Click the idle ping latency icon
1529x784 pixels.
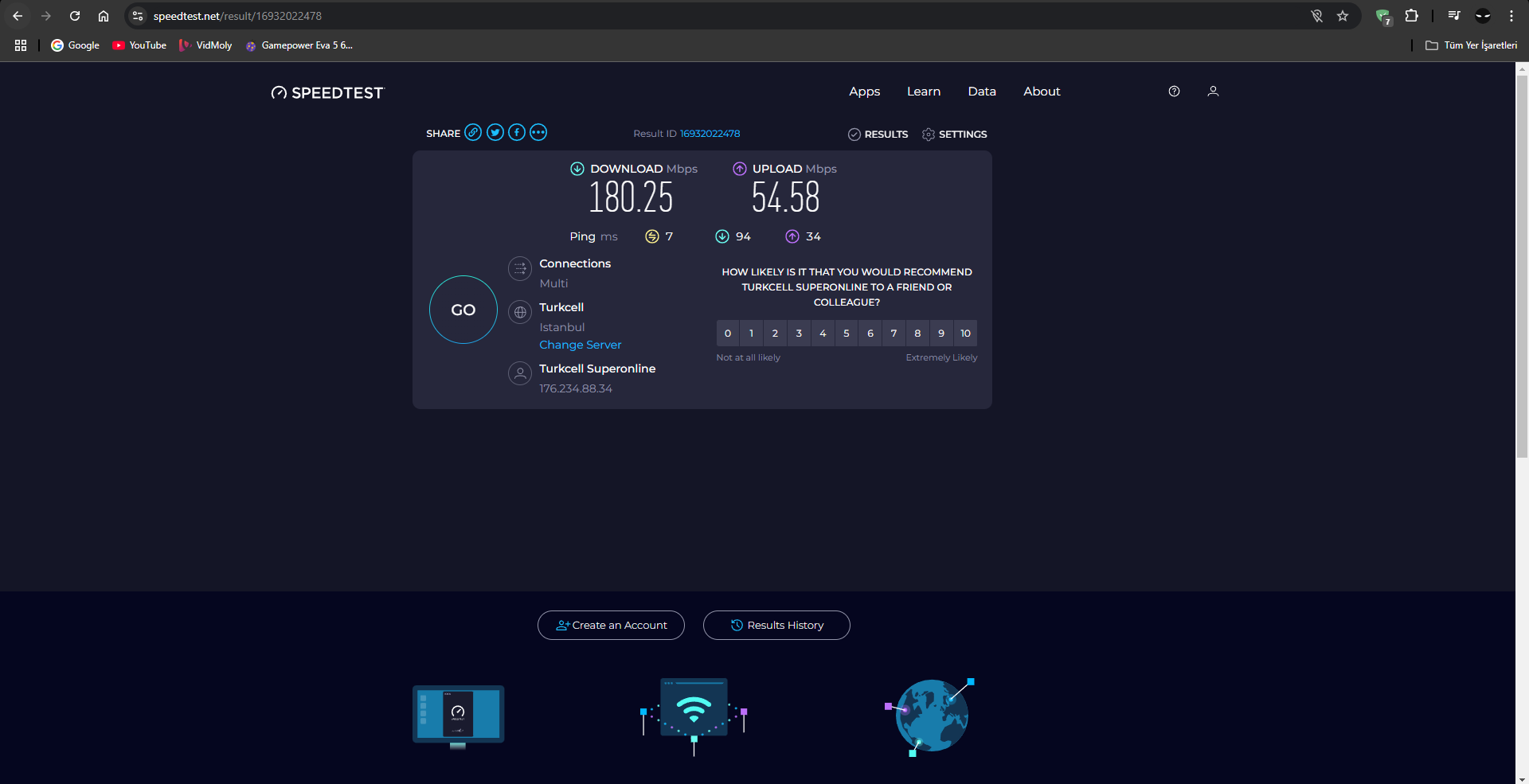click(652, 236)
